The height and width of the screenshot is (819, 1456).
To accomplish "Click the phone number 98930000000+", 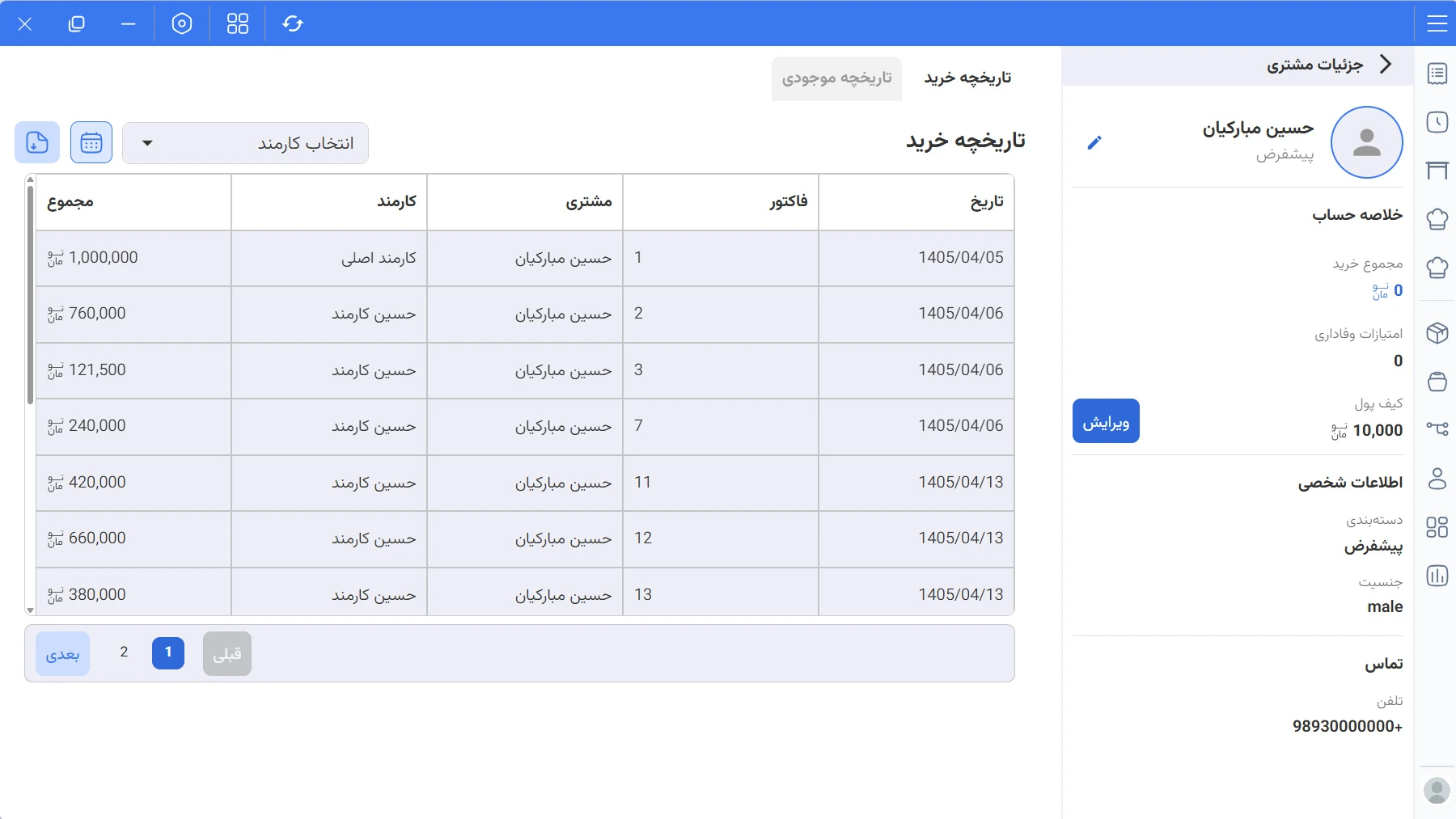I will [x=1348, y=726].
